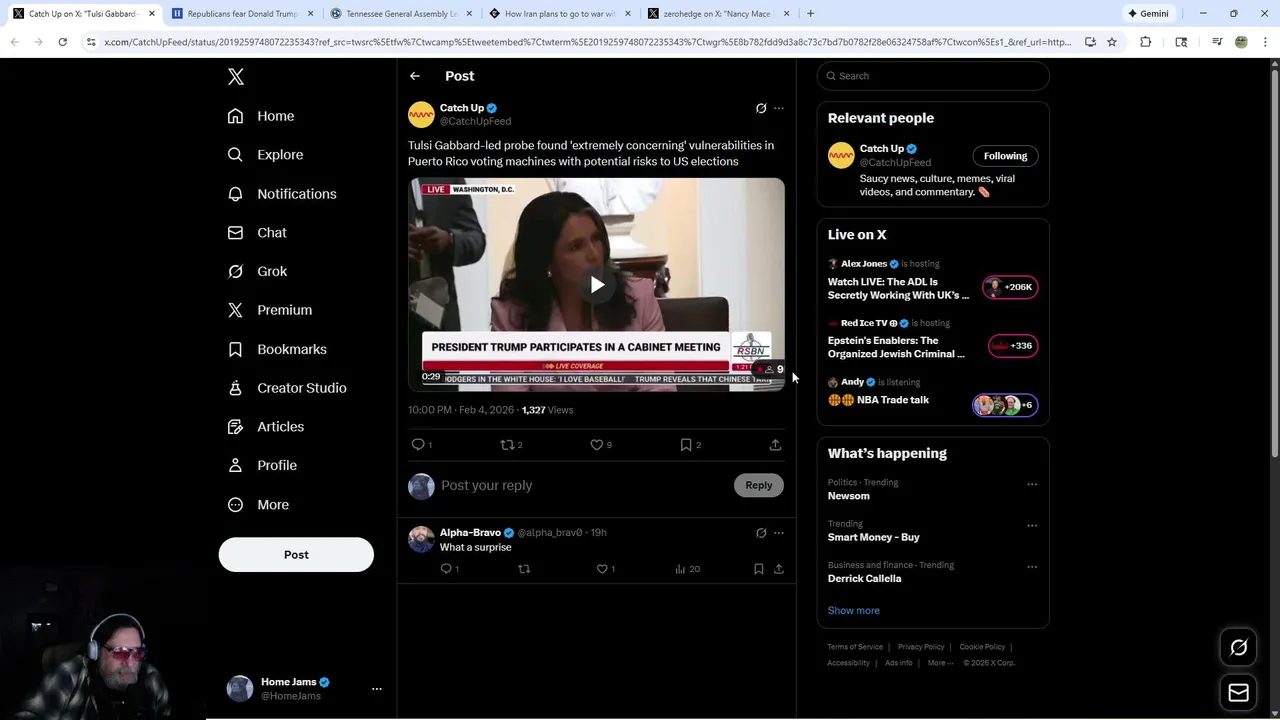Switch to How Iran plans war tab
This screenshot has width=1280, height=720.
click(559, 14)
